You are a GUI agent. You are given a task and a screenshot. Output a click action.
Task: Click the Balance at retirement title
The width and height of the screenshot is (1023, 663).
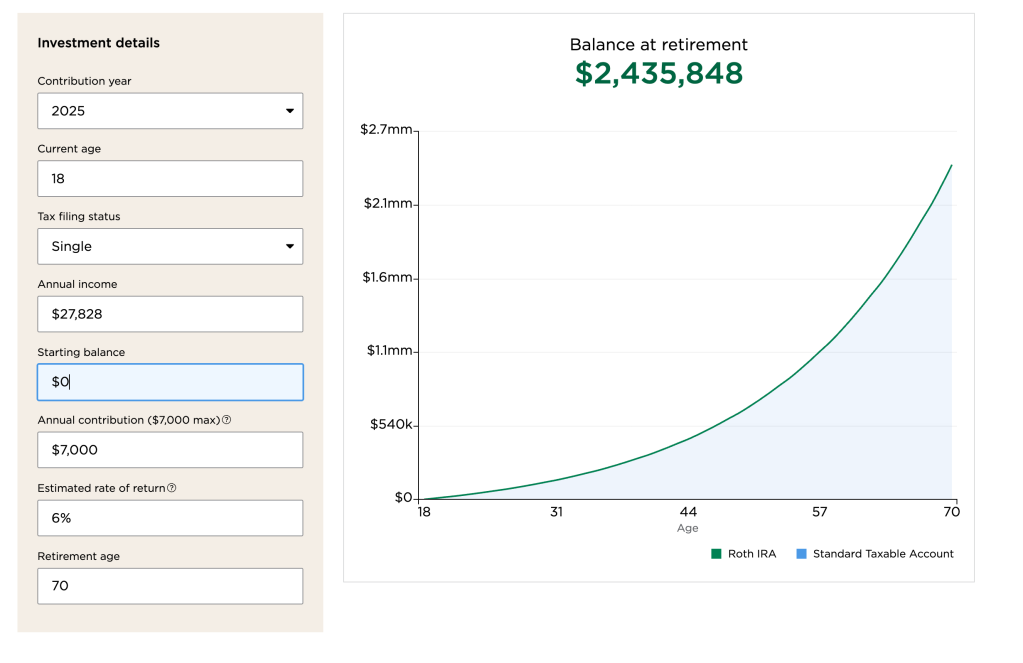coord(659,45)
